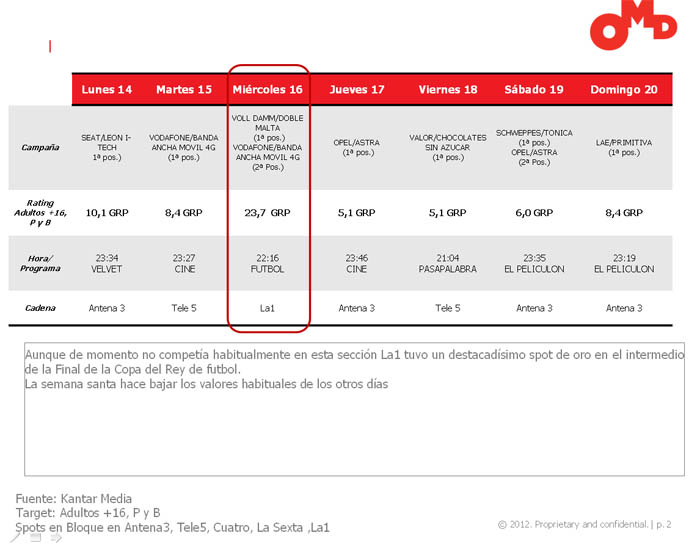Image resolution: width=700 pixels, height=544 pixels.
Task: Select the LAE/PRIMITIVA campaign cell
Action: 624,147
